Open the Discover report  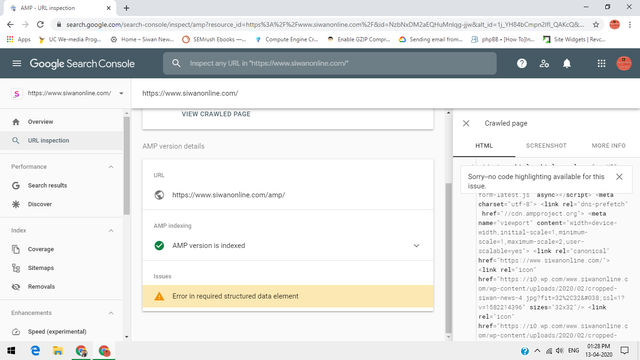pos(61,204)
